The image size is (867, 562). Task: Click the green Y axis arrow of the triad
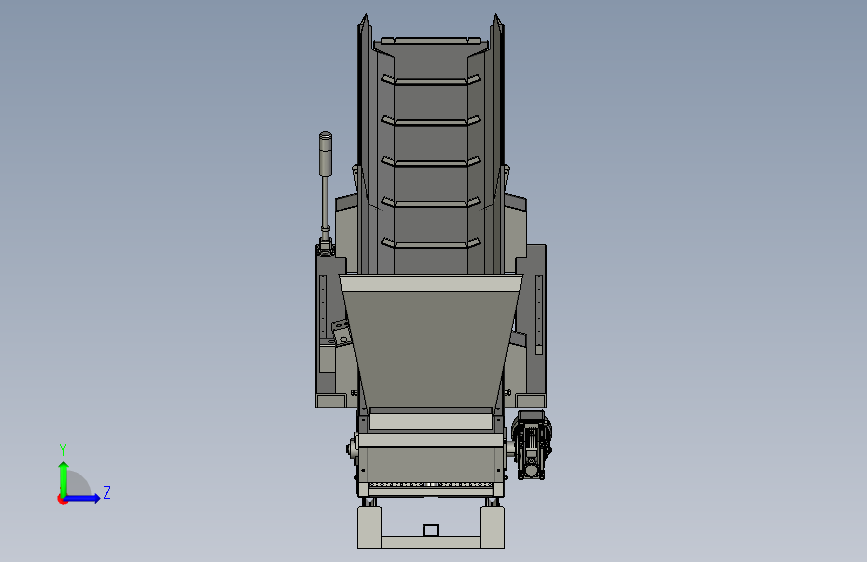[64, 478]
